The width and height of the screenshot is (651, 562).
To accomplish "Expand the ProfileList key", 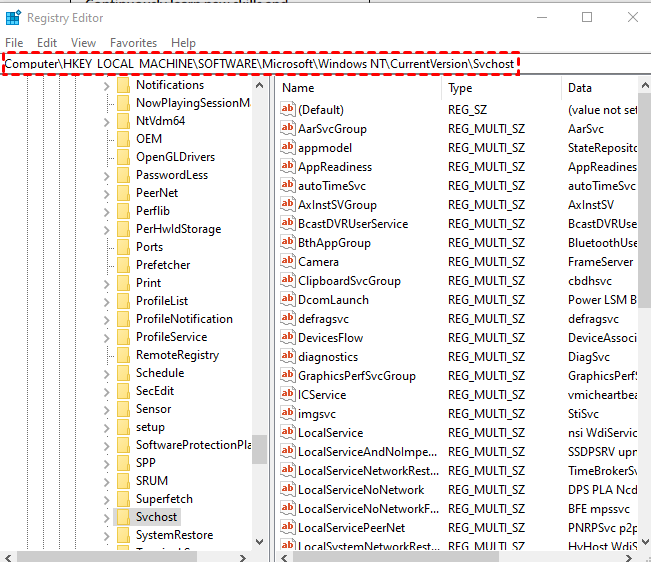I will point(107,302).
